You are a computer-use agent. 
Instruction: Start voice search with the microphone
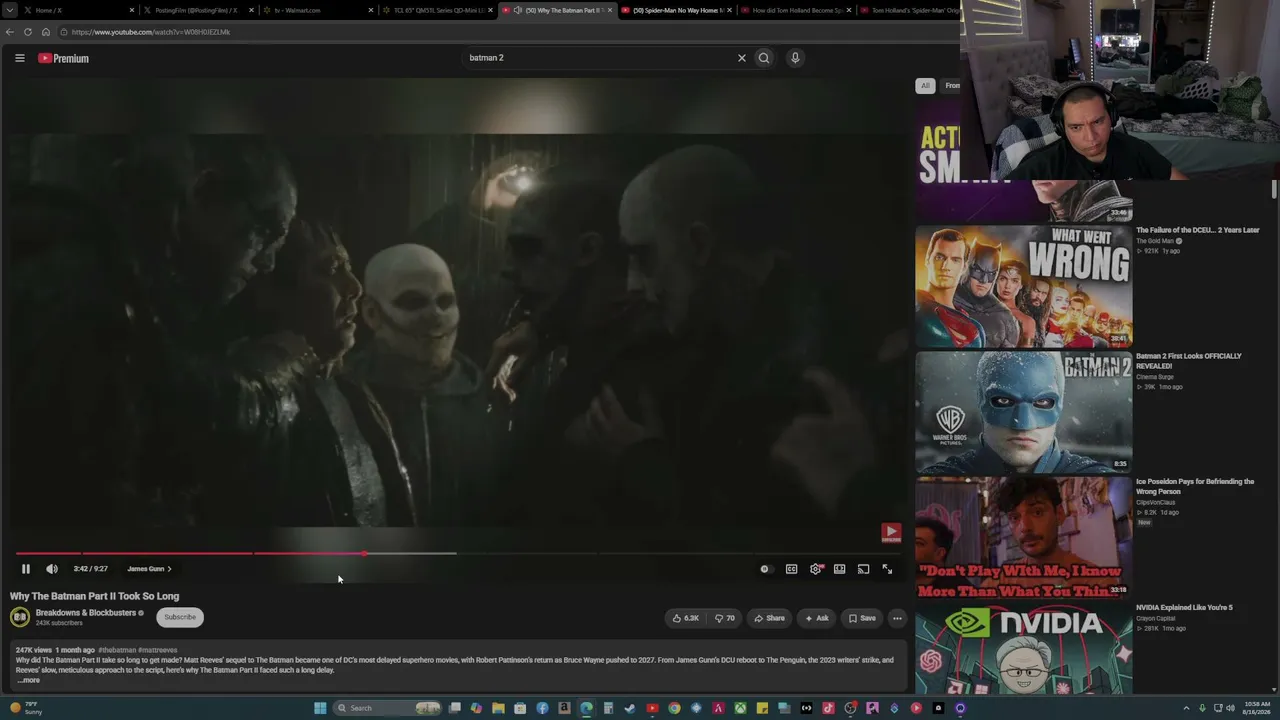[795, 58]
